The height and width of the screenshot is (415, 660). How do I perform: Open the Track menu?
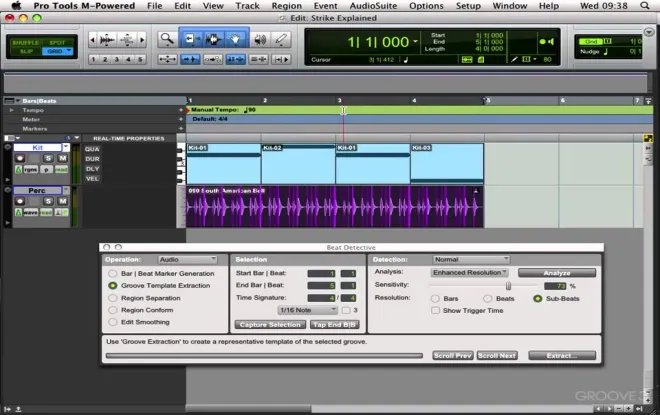(247, 6)
